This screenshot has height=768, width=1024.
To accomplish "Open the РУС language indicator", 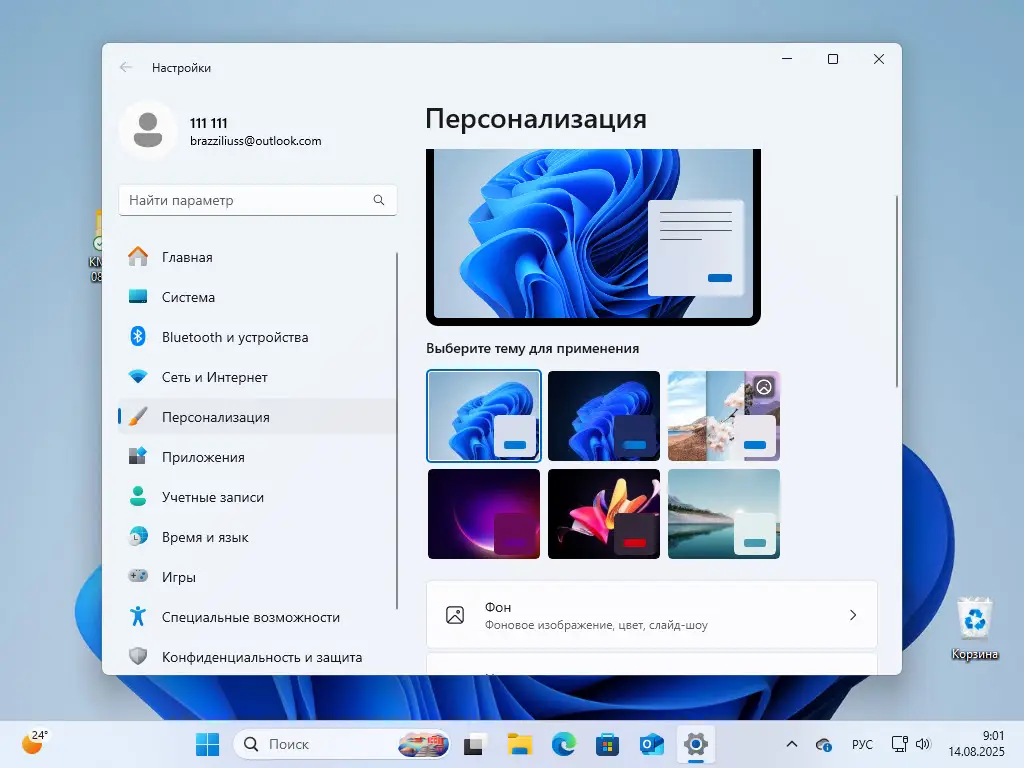I will click(x=862, y=744).
